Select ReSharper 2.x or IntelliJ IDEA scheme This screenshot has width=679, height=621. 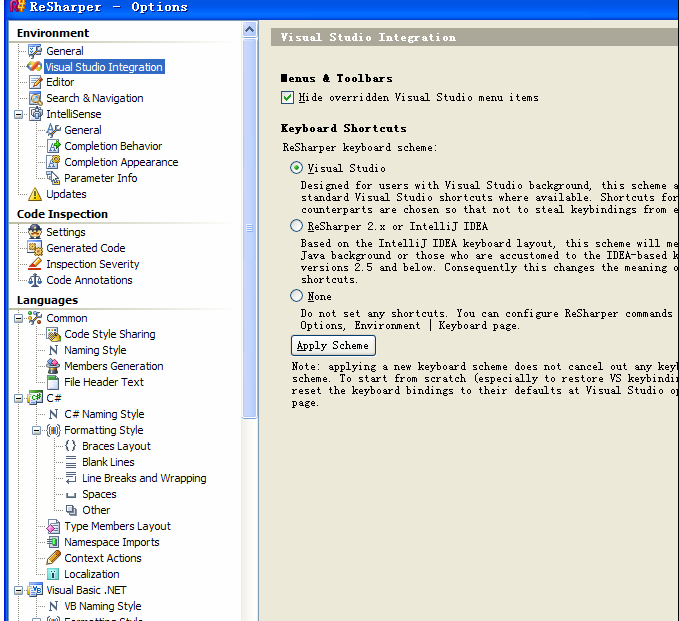click(x=297, y=226)
